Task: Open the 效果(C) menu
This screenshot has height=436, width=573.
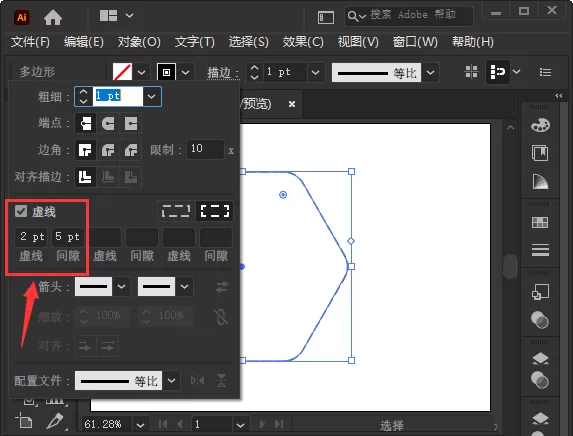Action: 303,42
